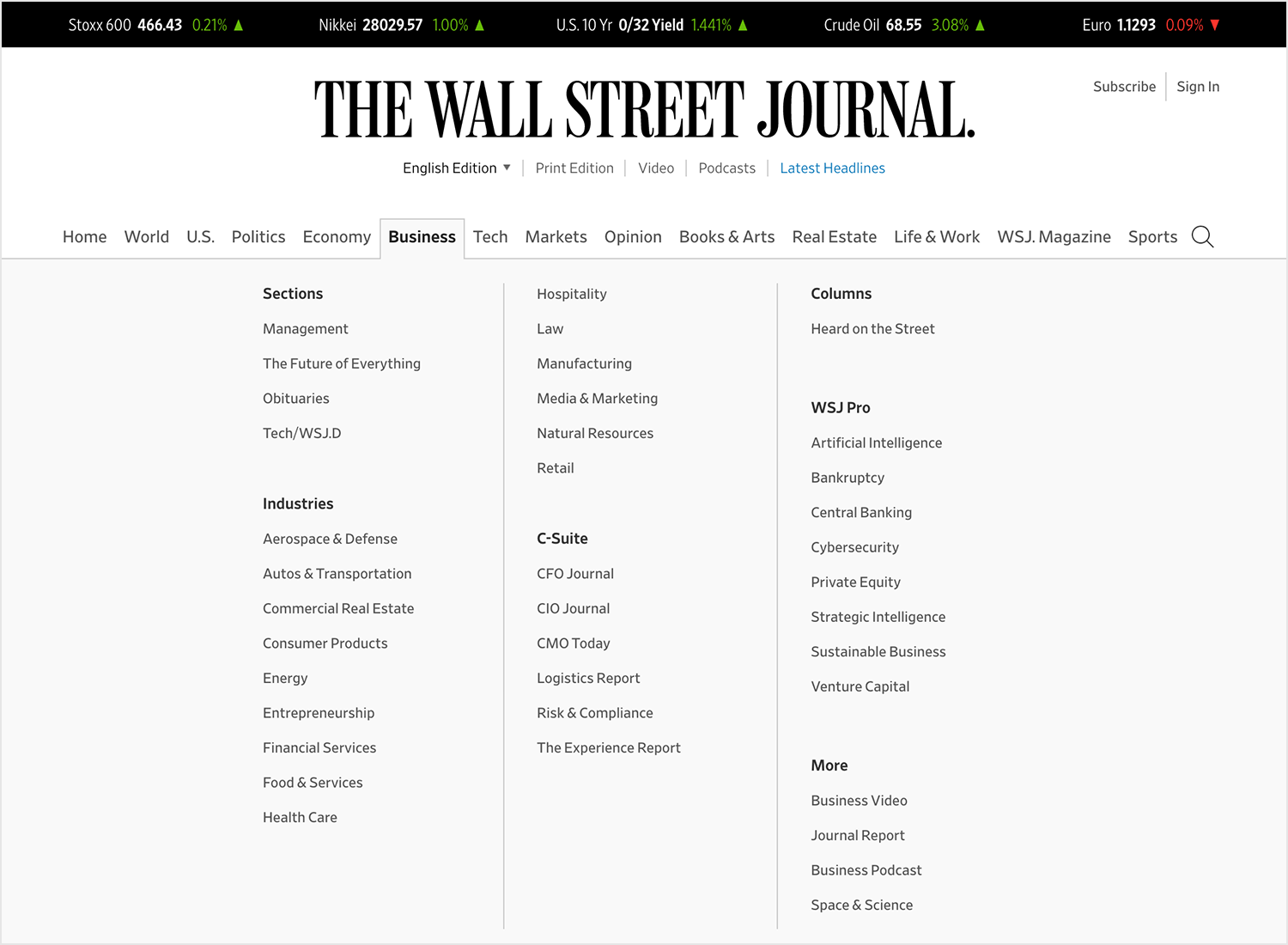Go to Hospitality
The image size is (1288, 945).
point(572,294)
